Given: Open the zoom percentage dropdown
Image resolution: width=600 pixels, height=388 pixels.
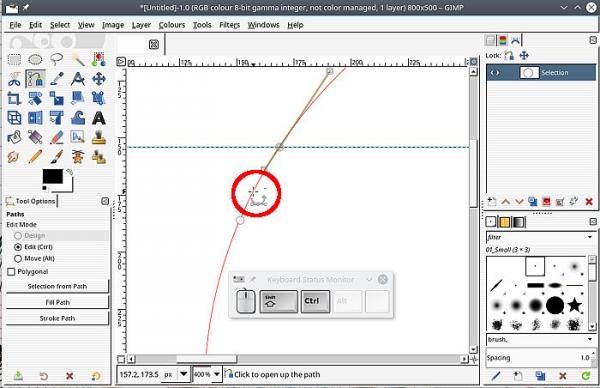Looking at the screenshot, I should (217, 374).
